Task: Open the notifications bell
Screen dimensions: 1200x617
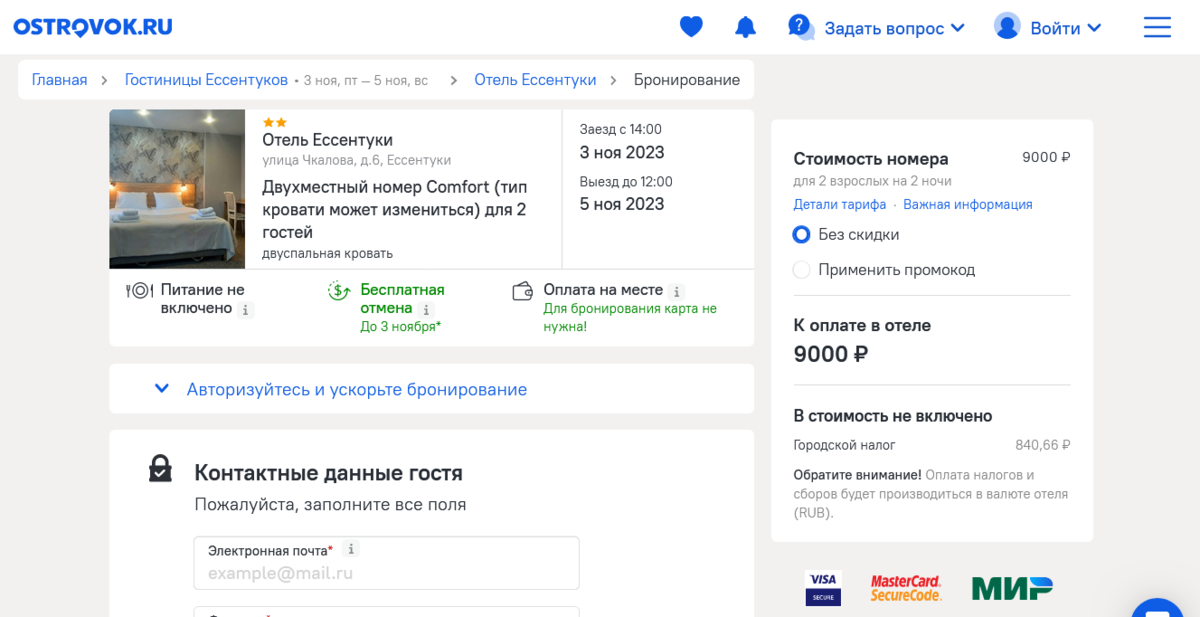Action: tap(745, 27)
